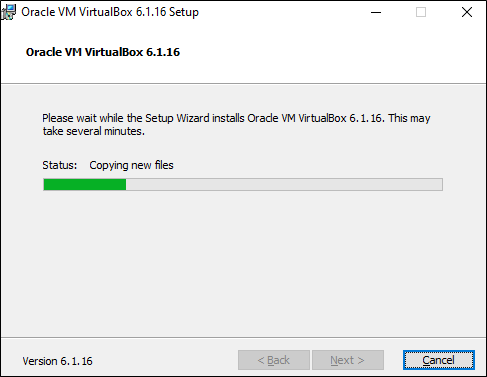The height and width of the screenshot is (377, 487).
Task: Minimize the VirtualBox Setup window
Action: pos(376,12)
